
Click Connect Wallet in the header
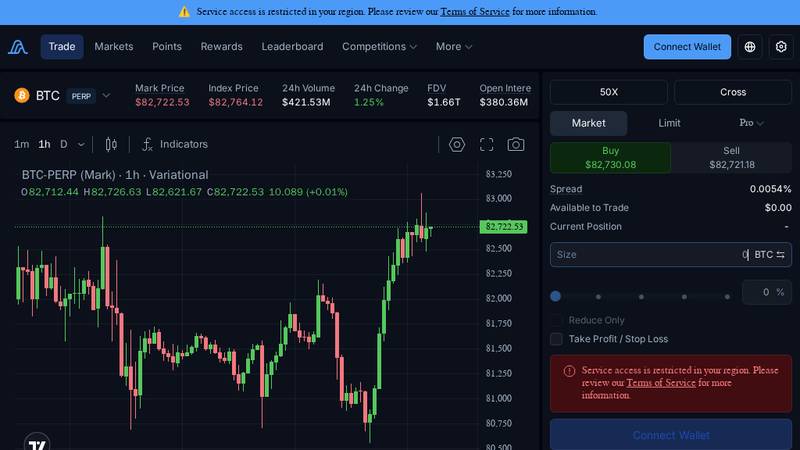coord(687,47)
